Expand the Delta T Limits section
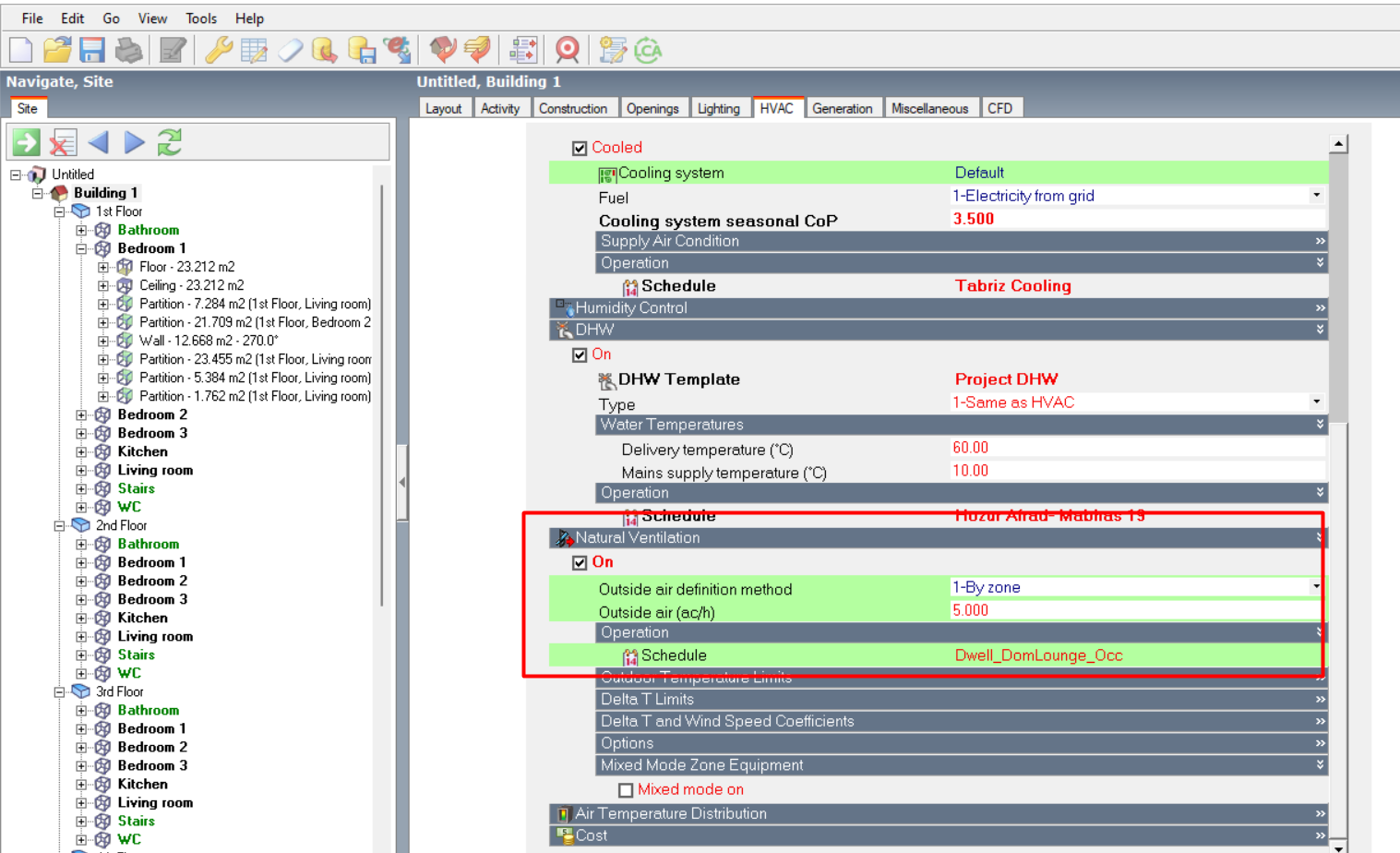1400x853 pixels. pyautogui.click(x=962, y=699)
